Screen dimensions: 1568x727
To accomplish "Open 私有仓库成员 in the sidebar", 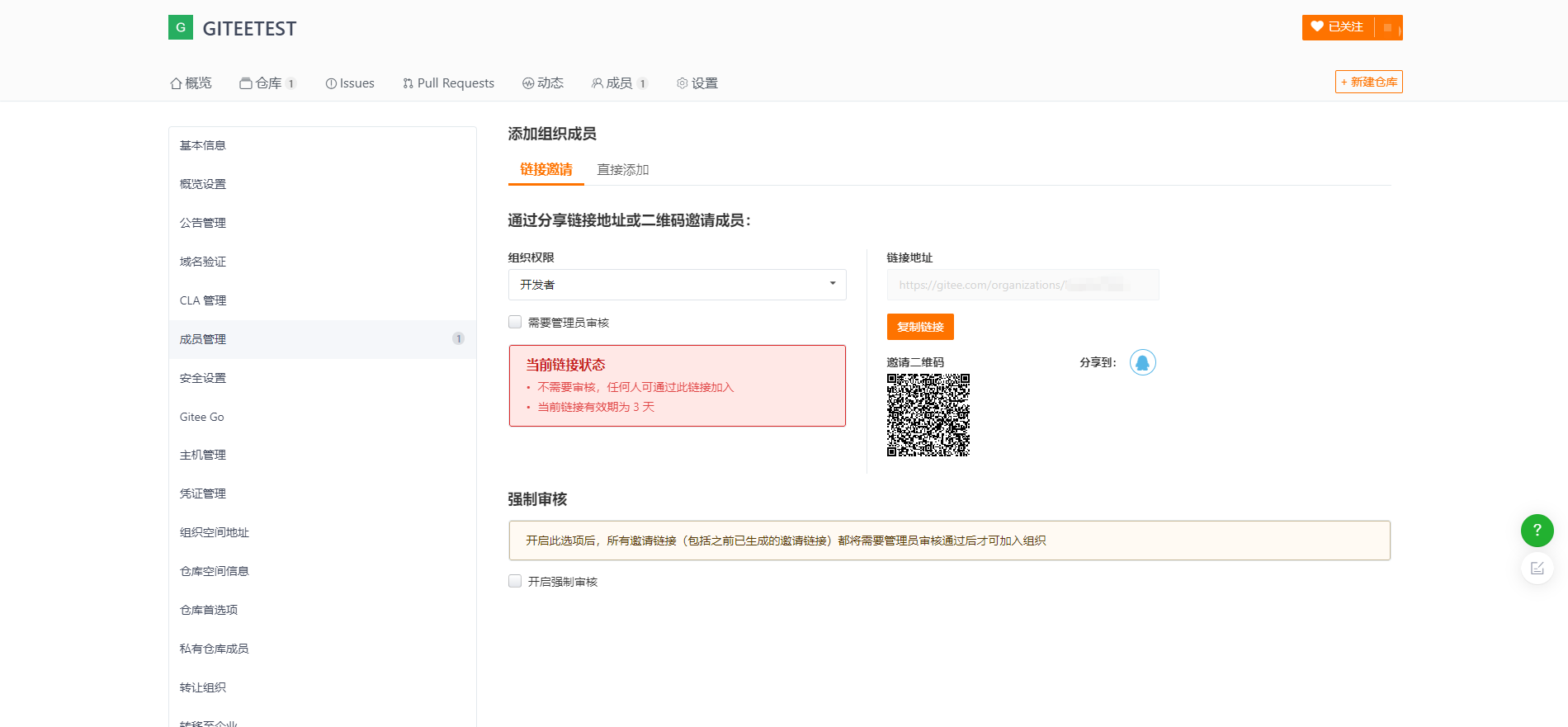I will click(323, 649).
